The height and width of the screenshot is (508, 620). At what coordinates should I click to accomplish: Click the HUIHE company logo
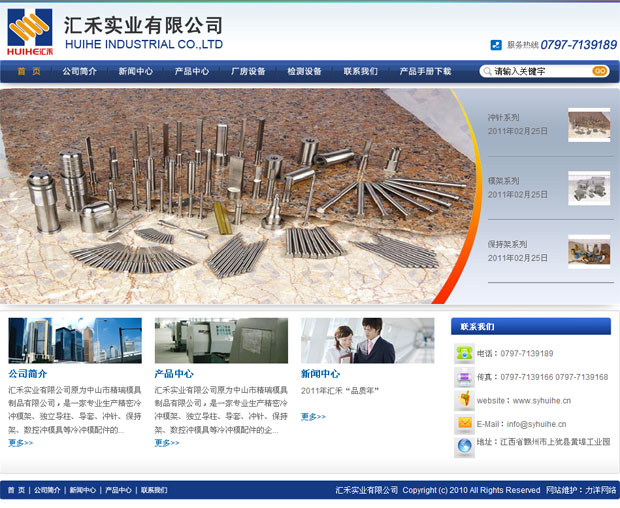coord(30,31)
